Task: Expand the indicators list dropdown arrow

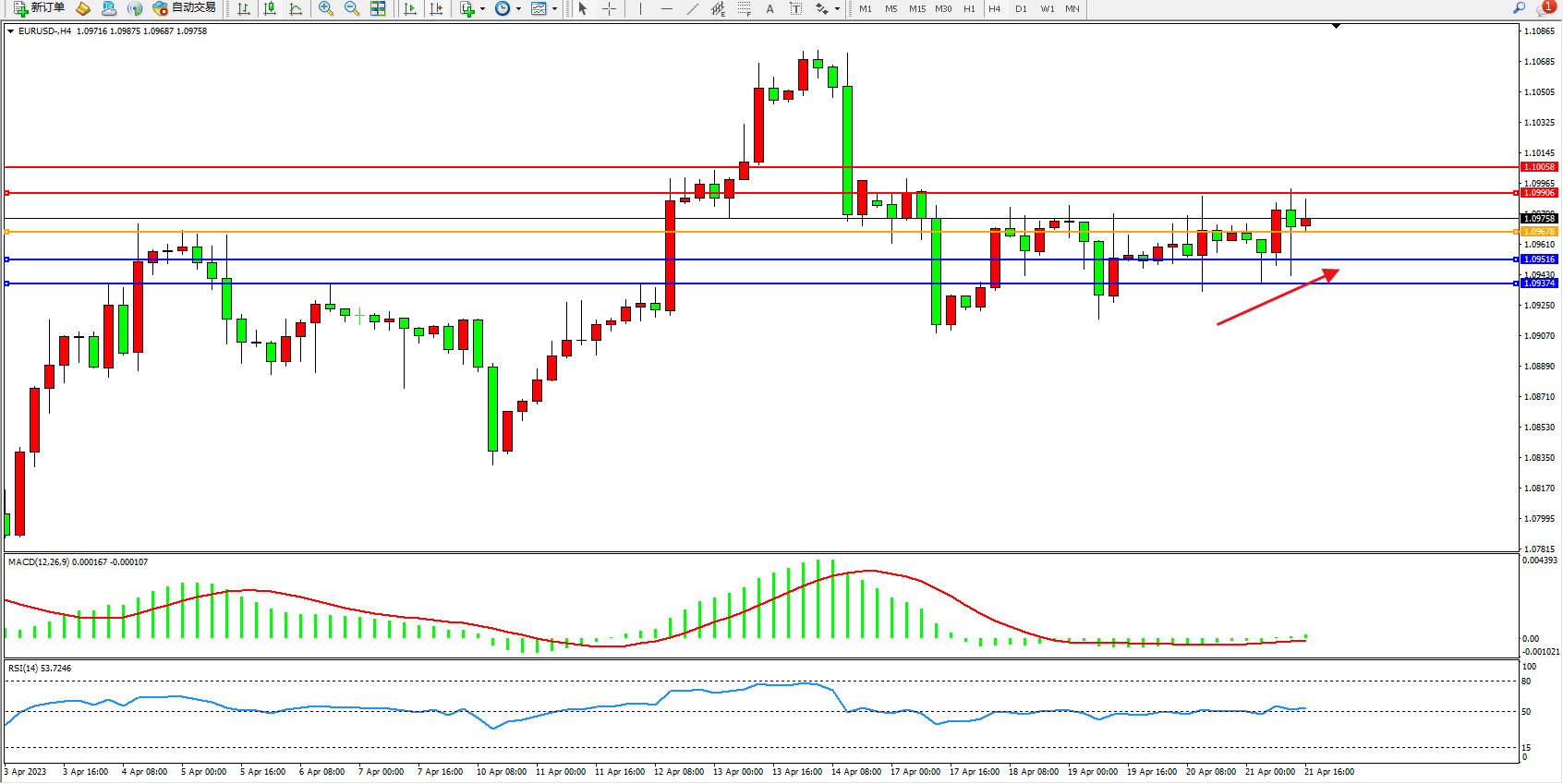Action: coord(483,9)
